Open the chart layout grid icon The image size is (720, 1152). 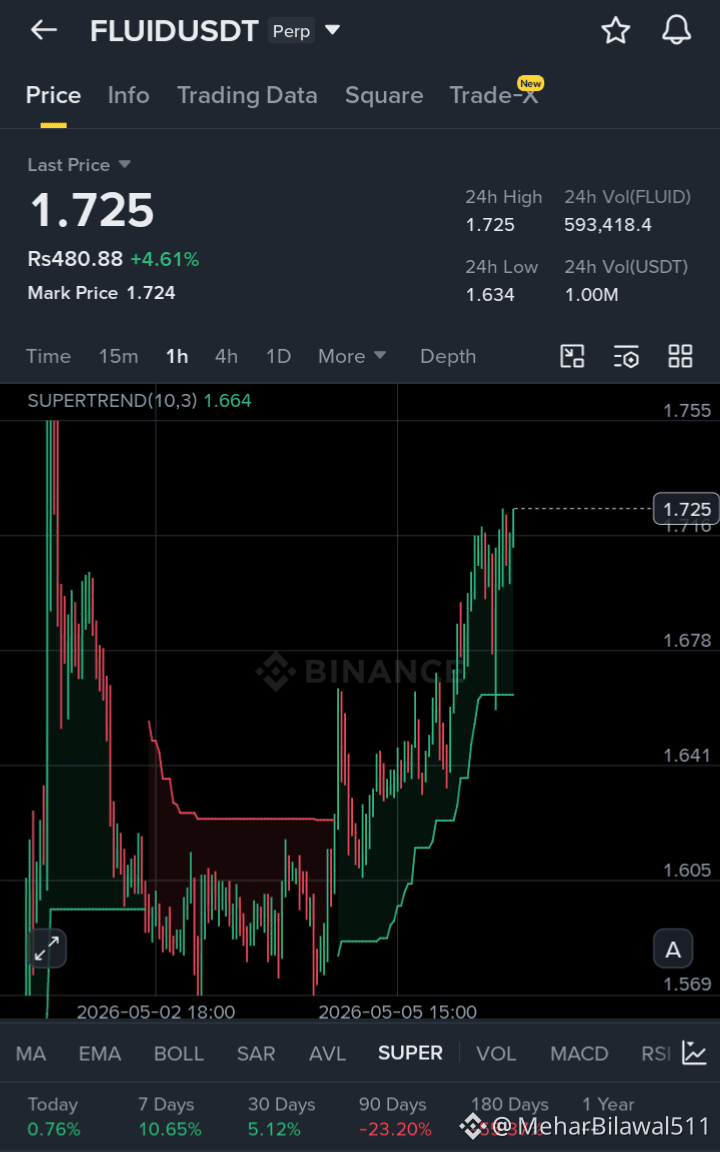680,356
